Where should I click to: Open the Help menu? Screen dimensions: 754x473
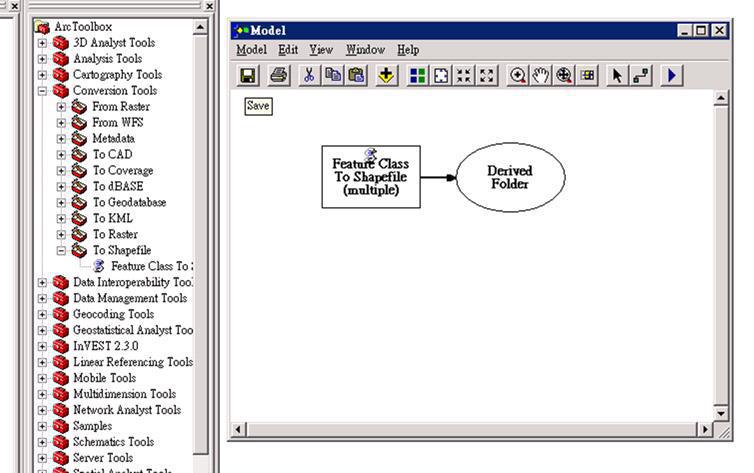tap(408, 50)
